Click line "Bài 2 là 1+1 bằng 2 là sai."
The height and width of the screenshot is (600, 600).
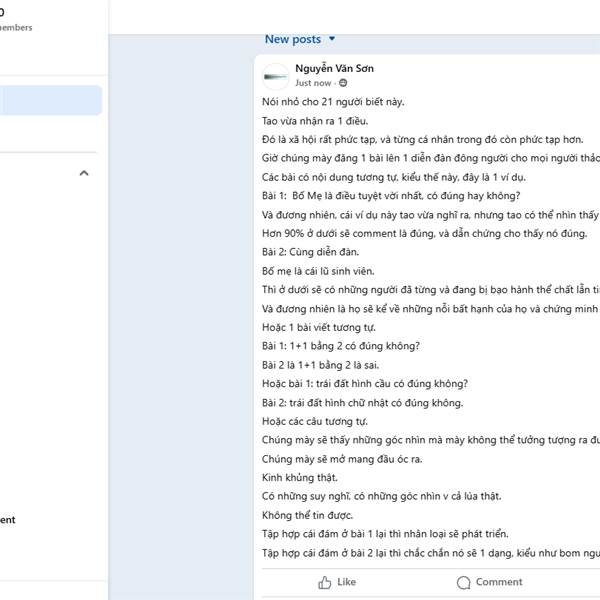(320, 365)
